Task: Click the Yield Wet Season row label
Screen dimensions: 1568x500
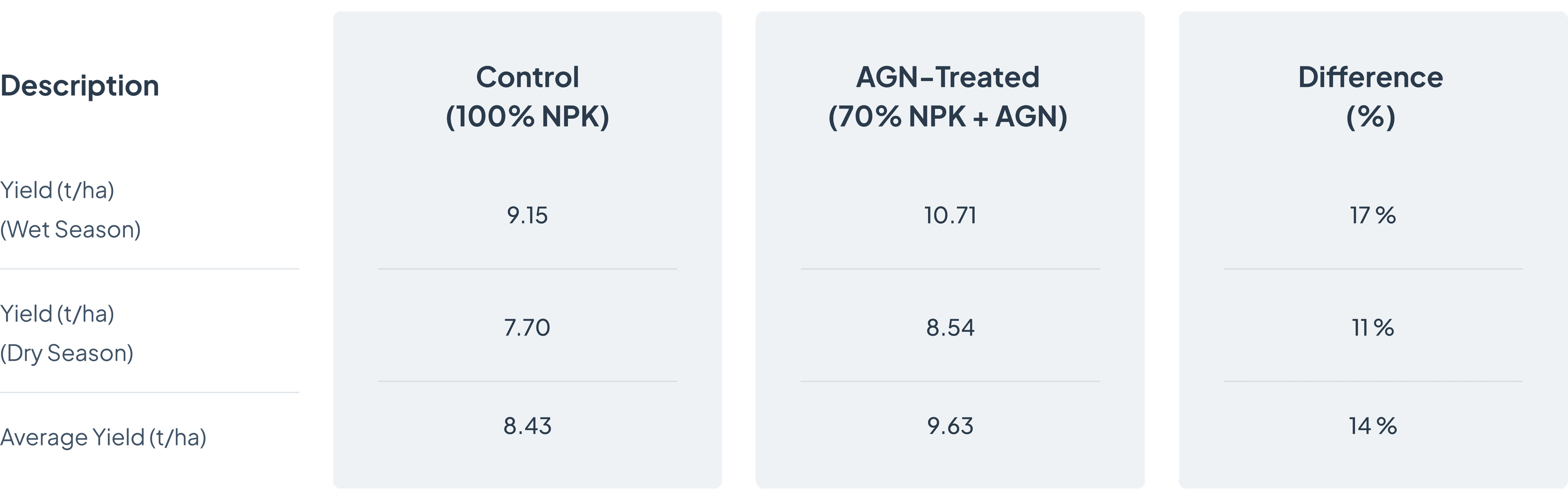Action: pos(71,210)
